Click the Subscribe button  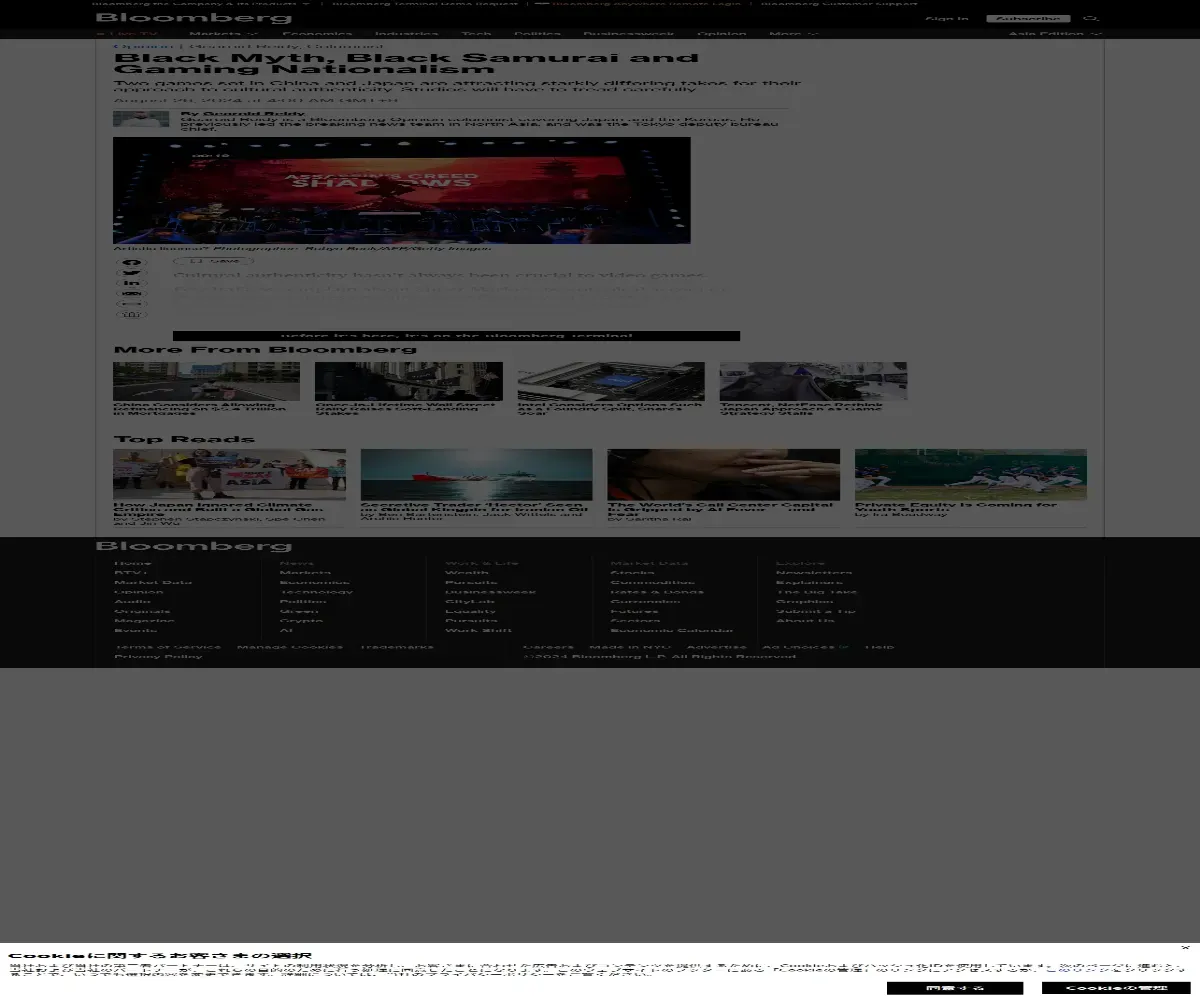pos(1028,19)
